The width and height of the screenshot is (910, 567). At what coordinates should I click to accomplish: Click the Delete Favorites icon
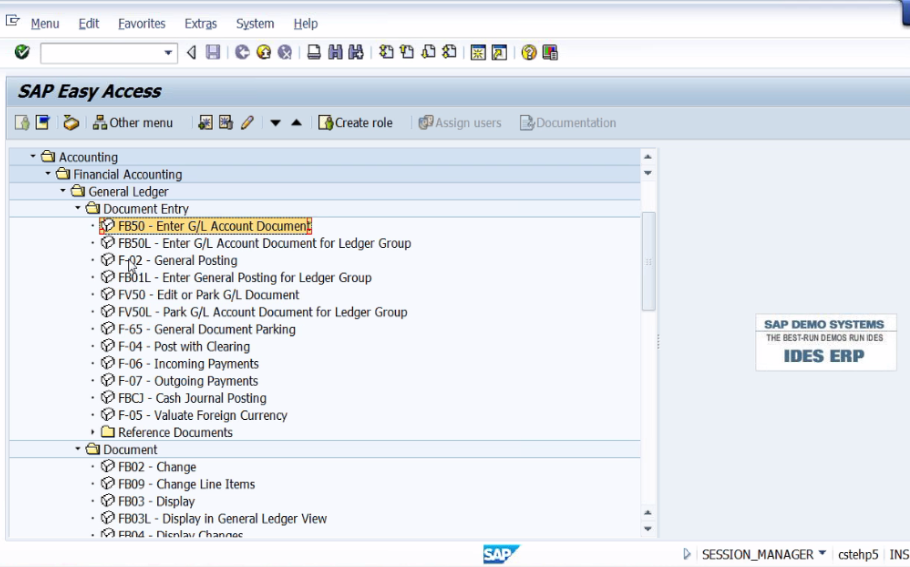226,122
